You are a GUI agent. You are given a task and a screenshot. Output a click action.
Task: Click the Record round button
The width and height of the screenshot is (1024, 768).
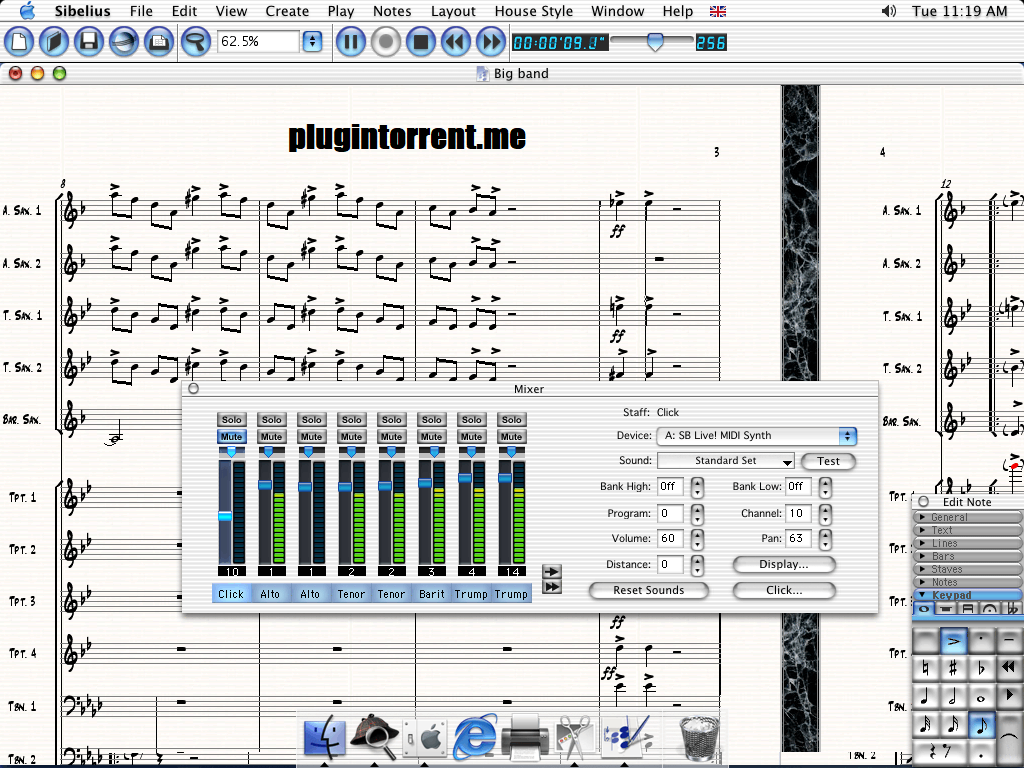pos(386,42)
